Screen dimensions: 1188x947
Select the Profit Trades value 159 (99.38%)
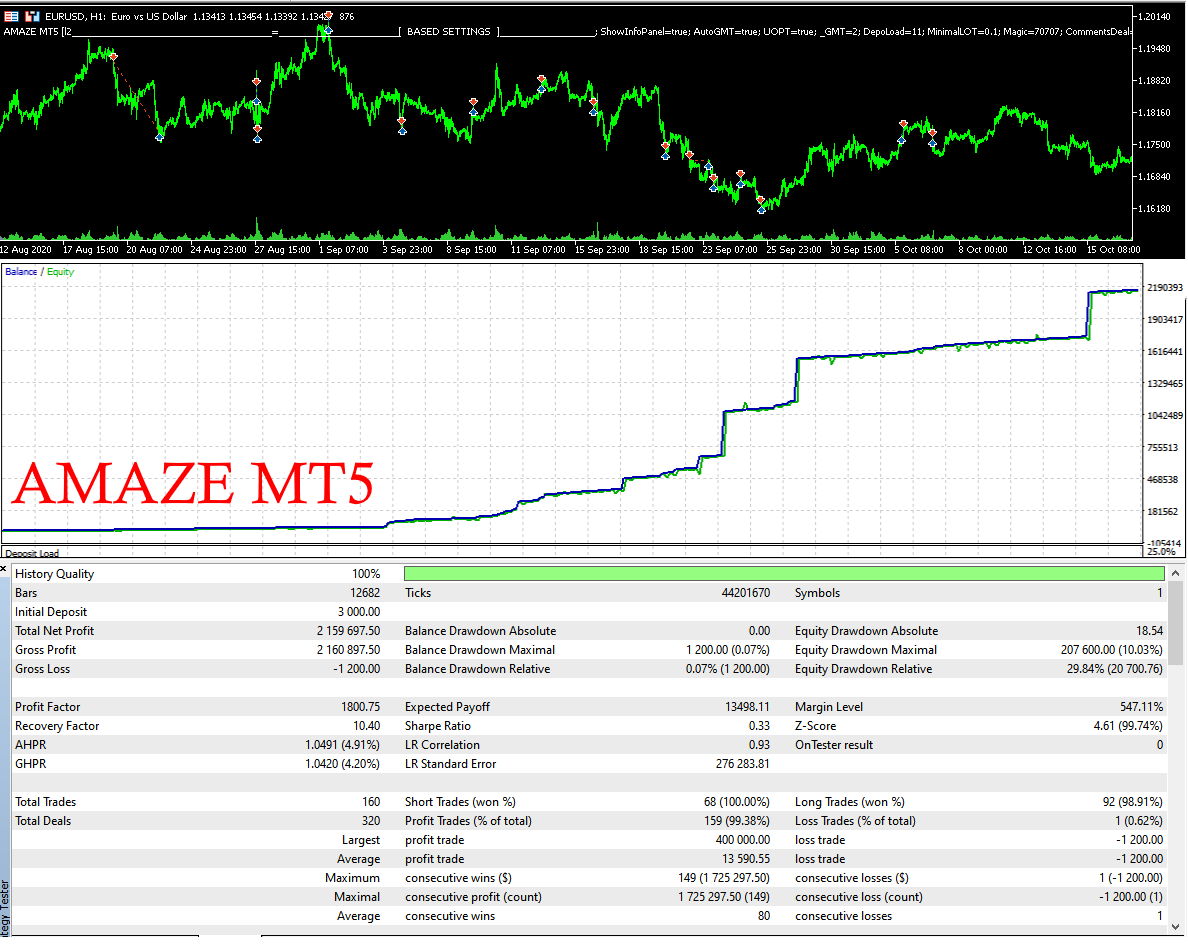736,820
